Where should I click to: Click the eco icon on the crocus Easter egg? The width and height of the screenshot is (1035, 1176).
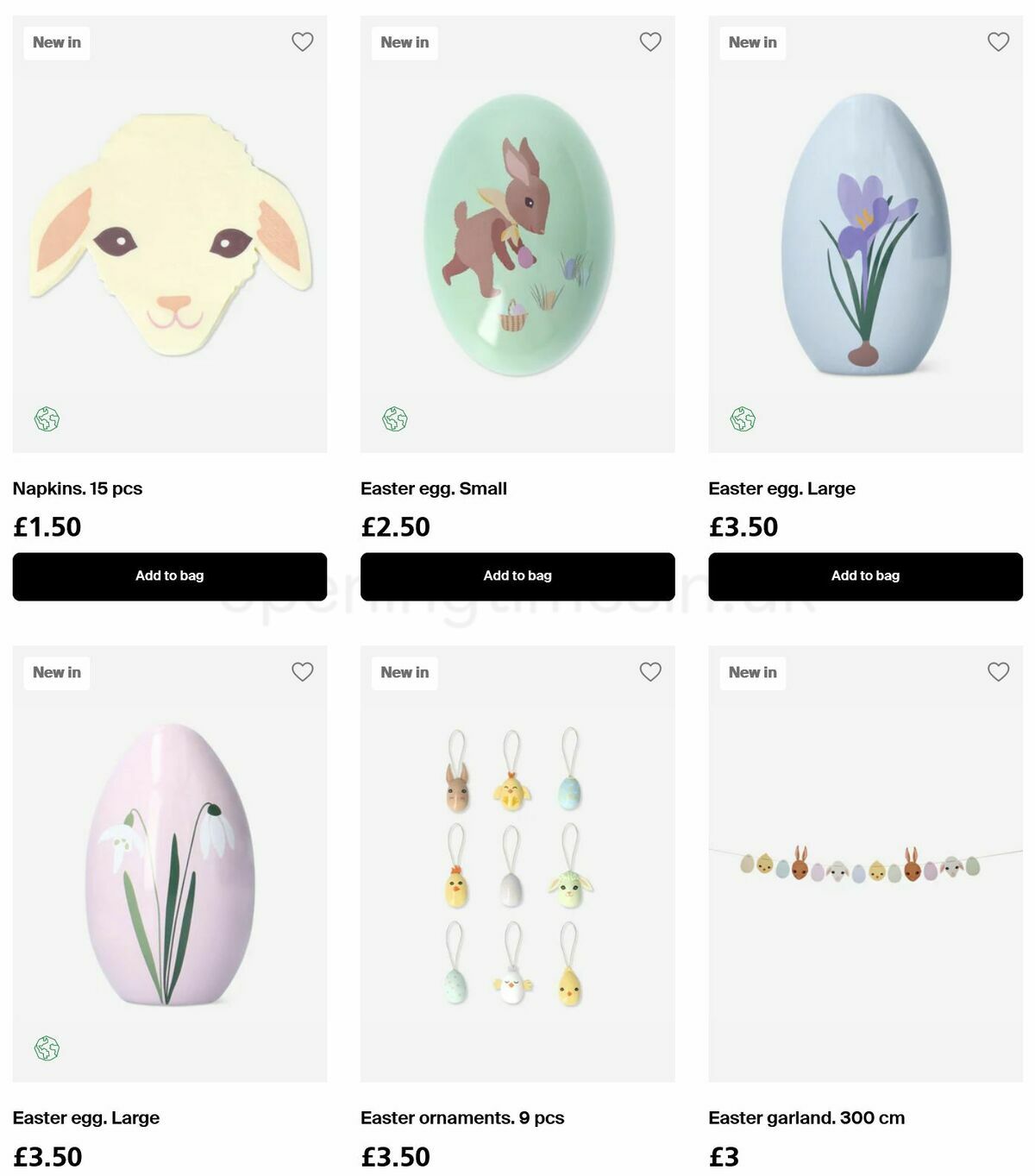(743, 419)
